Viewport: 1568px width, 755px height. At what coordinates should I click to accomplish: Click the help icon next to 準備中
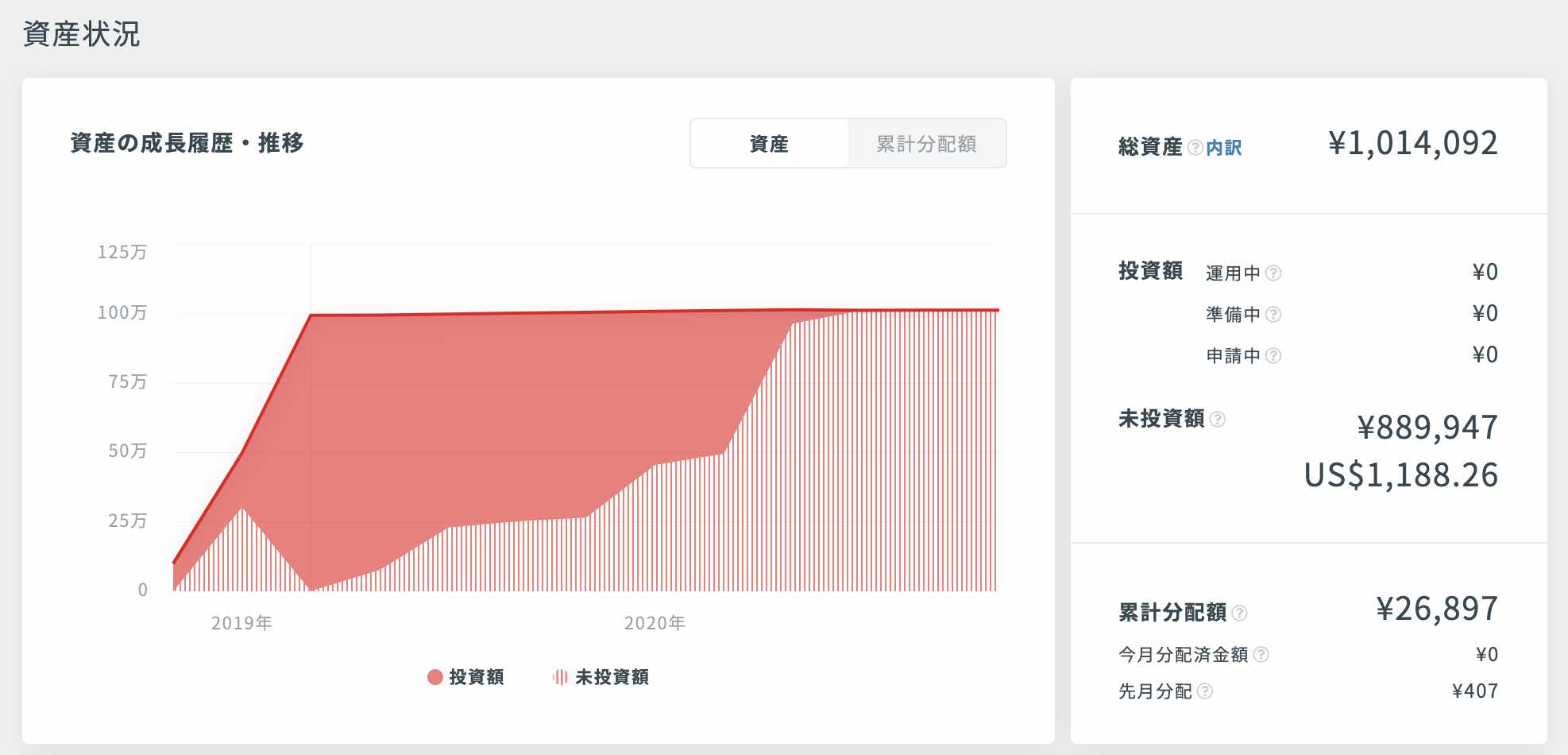pos(1273,315)
